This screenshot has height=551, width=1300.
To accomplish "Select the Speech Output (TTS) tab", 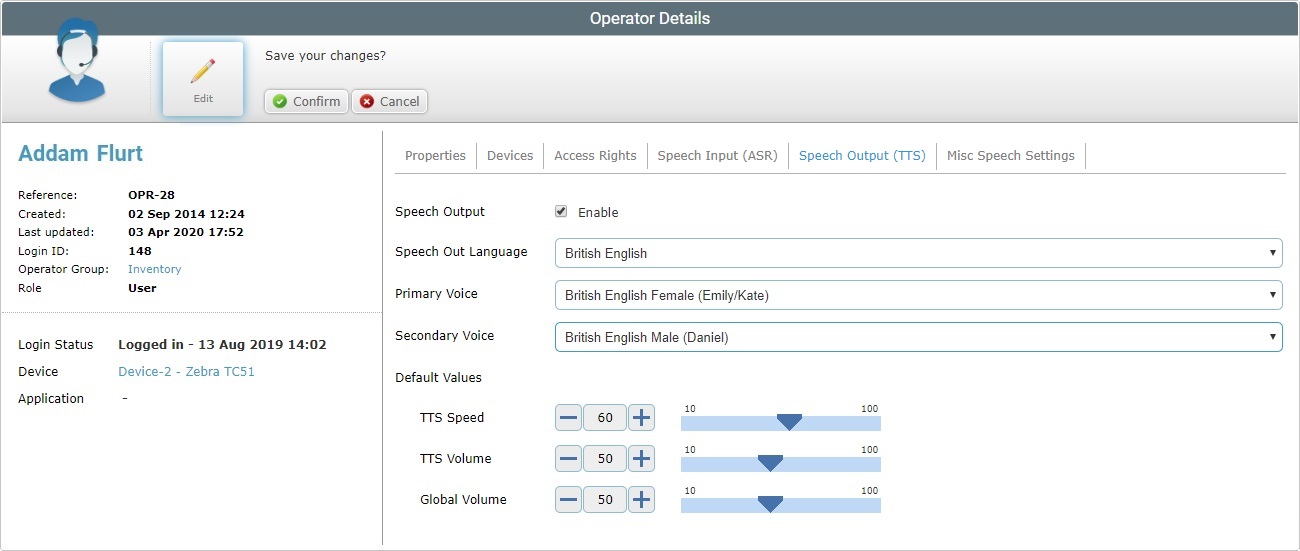I will point(862,155).
